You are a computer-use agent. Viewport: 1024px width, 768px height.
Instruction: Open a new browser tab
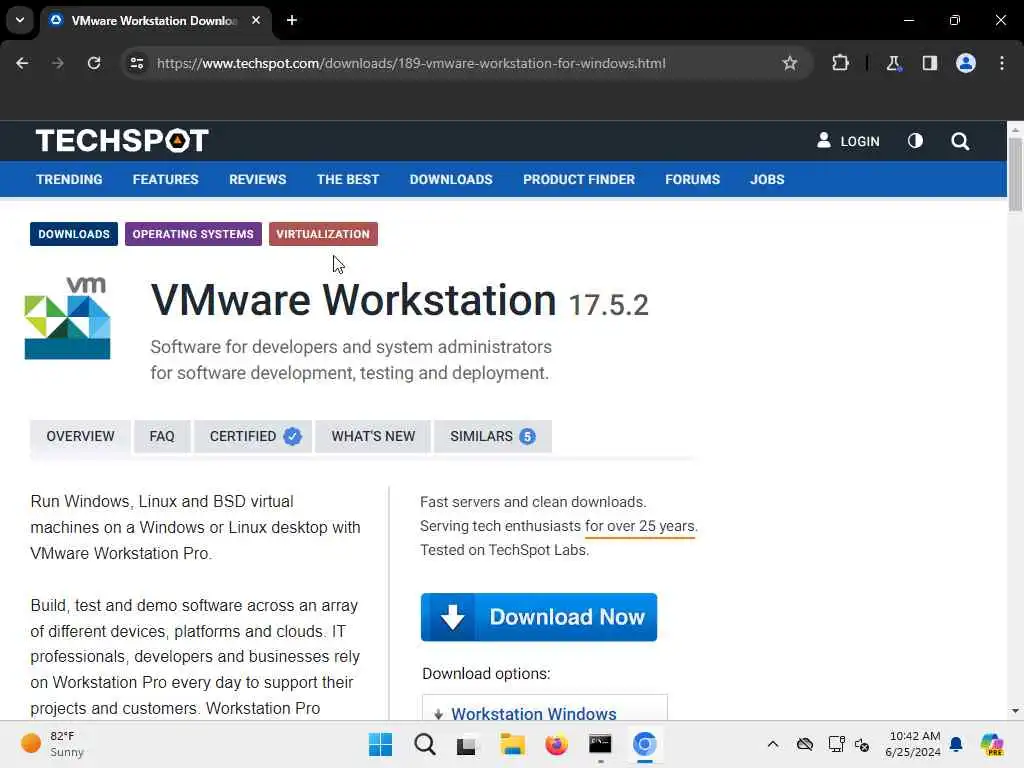[292, 20]
